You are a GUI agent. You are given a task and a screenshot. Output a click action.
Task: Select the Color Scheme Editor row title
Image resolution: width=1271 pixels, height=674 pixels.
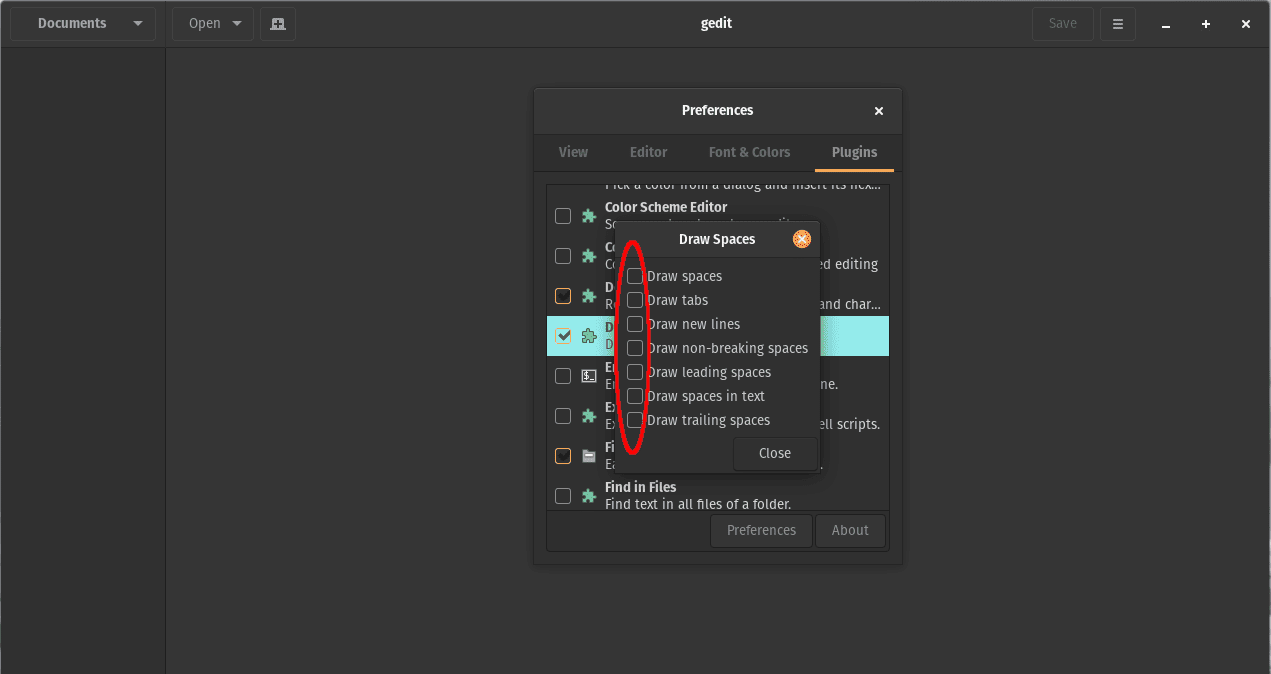pos(666,207)
